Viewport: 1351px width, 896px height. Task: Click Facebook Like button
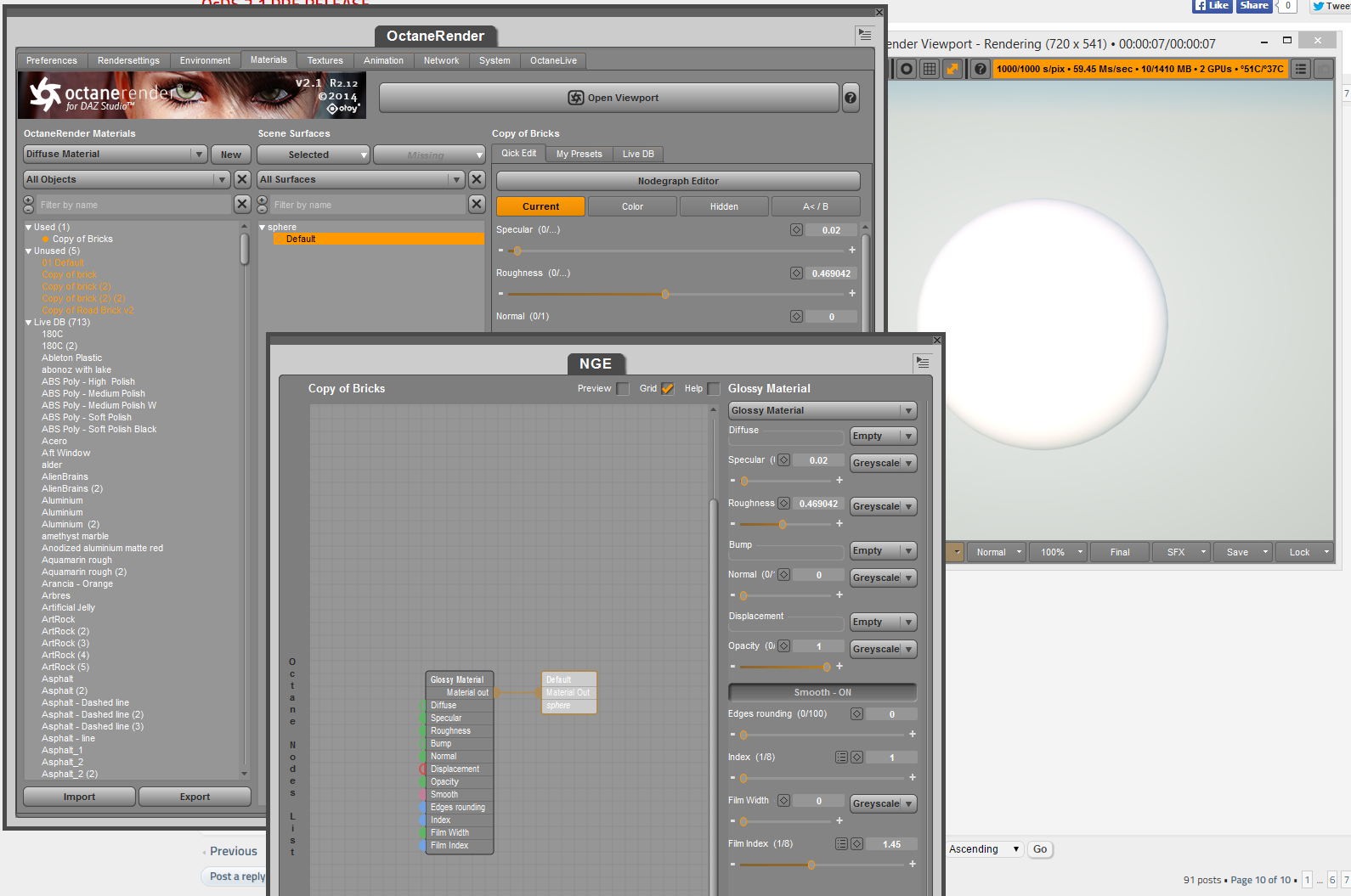click(x=1213, y=6)
